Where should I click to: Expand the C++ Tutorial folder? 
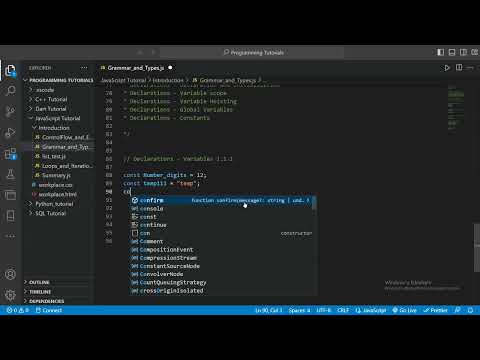coord(59,99)
